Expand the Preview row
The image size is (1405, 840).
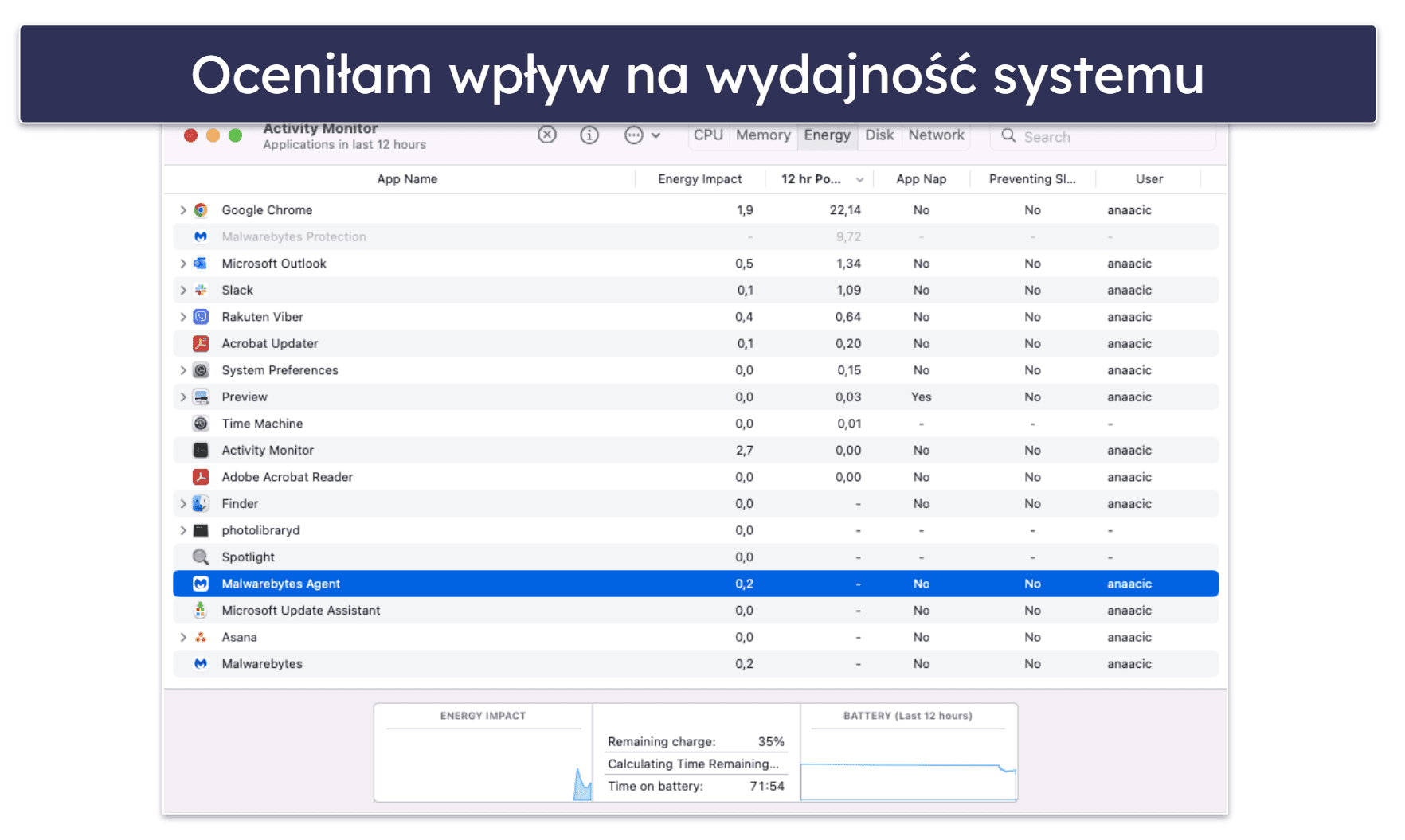(183, 397)
